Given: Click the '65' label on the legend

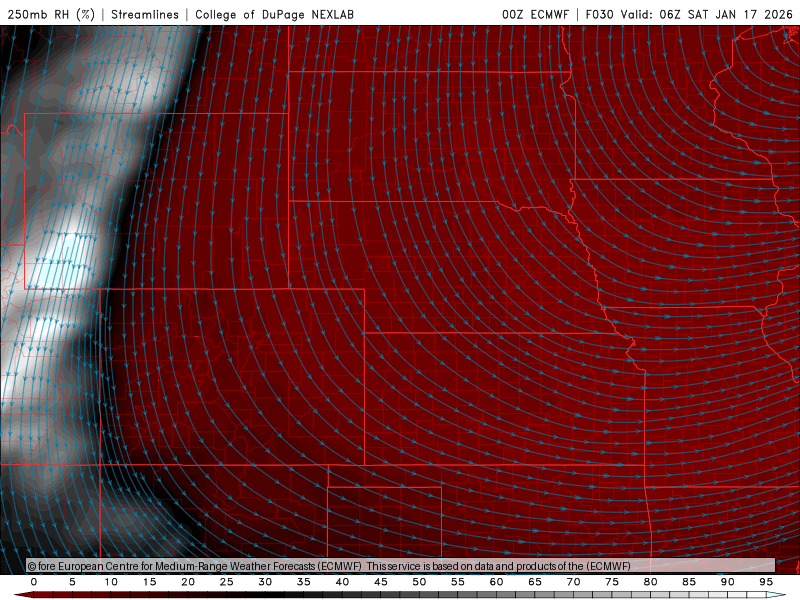Looking at the screenshot, I should pos(535,582).
